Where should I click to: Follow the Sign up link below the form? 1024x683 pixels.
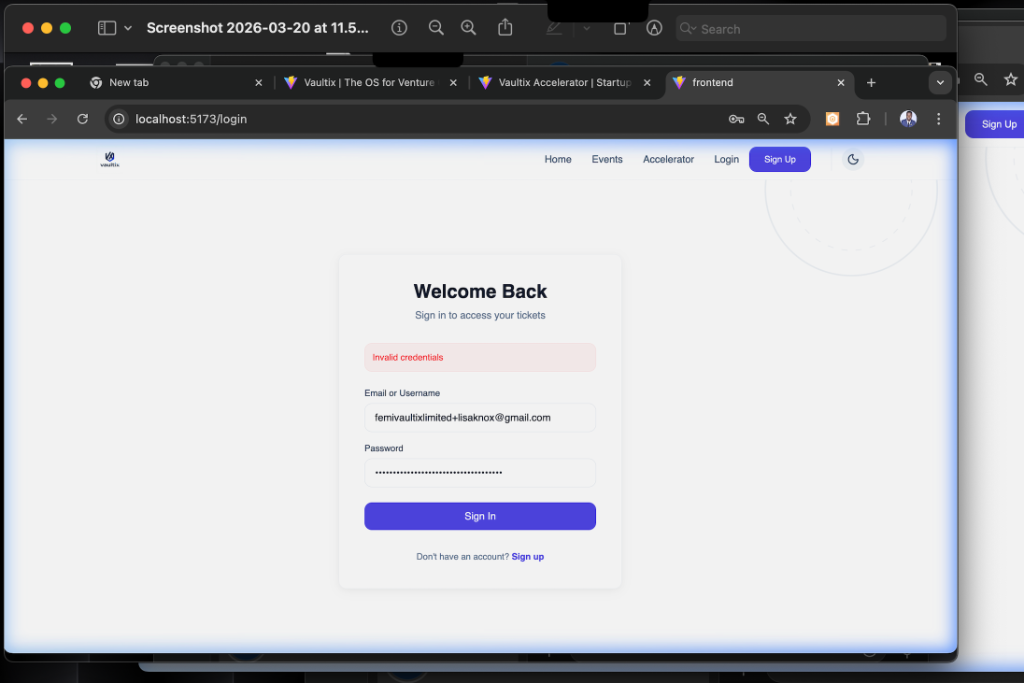[527, 556]
